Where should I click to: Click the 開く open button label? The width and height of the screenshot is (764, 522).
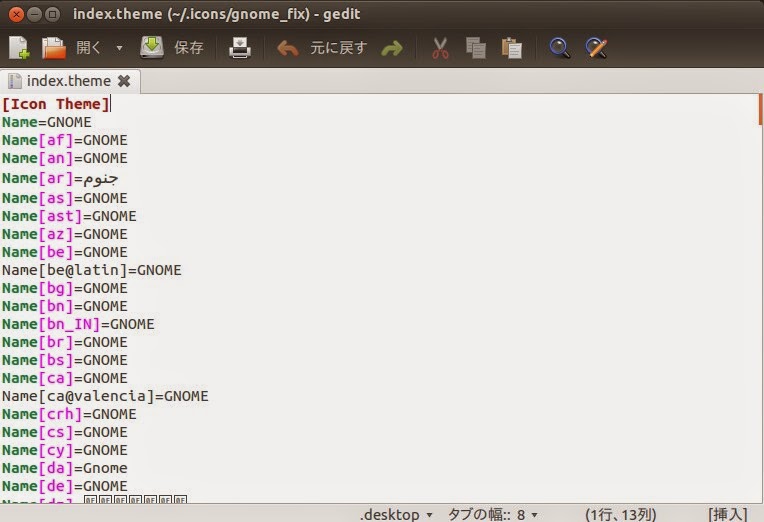tap(88, 48)
